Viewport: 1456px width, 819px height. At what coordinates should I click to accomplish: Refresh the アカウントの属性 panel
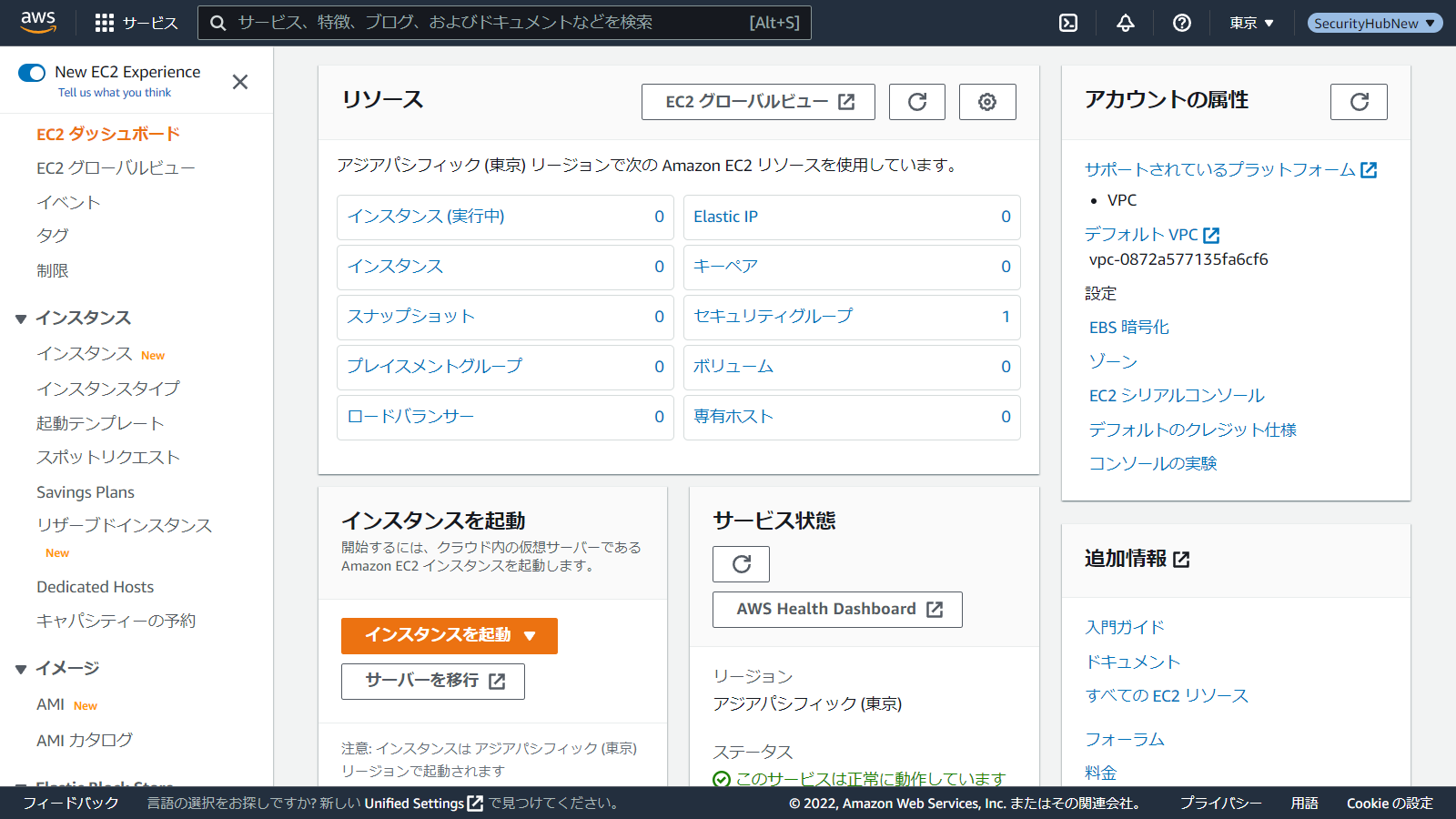click(x=1359, y=102)
